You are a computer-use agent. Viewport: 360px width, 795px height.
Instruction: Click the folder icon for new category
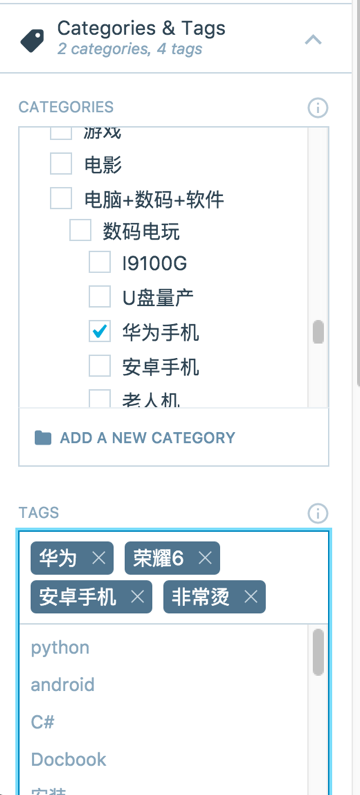coord(43,438)
